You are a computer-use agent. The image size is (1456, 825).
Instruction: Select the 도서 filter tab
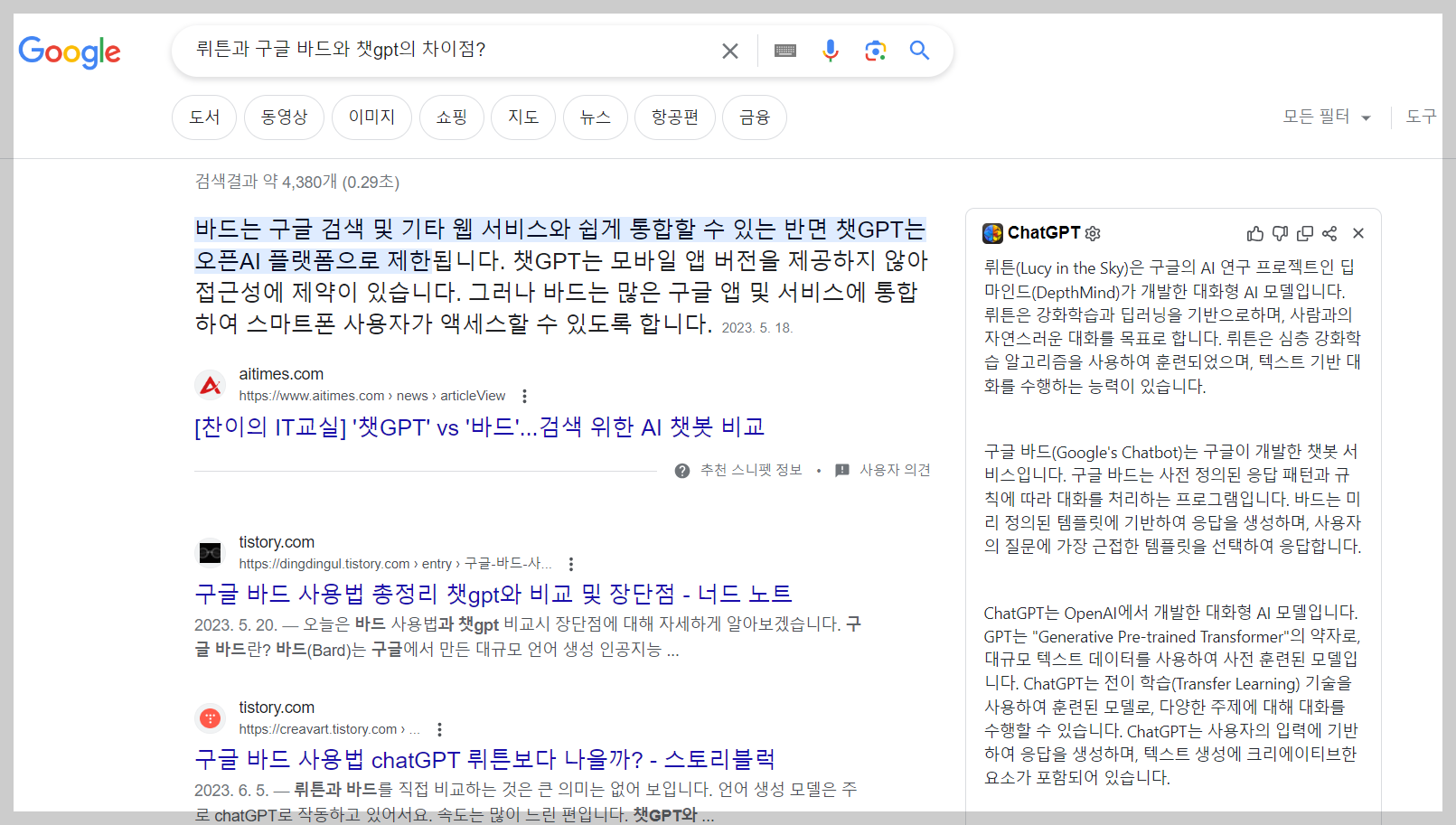[x=204, y=117]
